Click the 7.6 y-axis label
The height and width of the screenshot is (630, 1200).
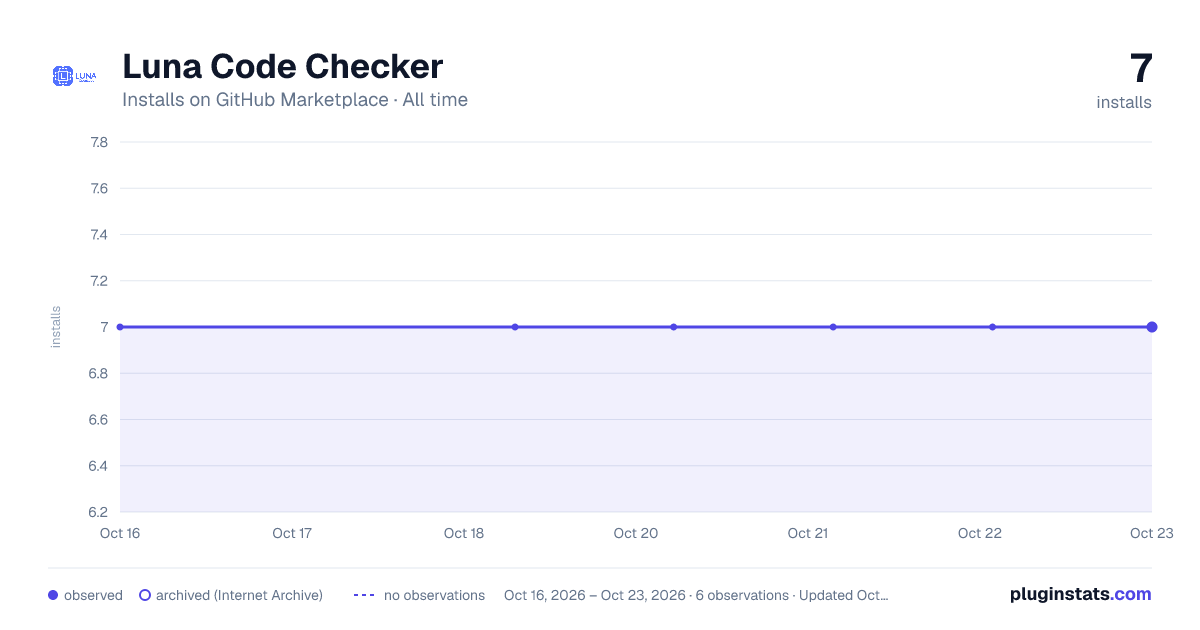[x=98, y=188]
